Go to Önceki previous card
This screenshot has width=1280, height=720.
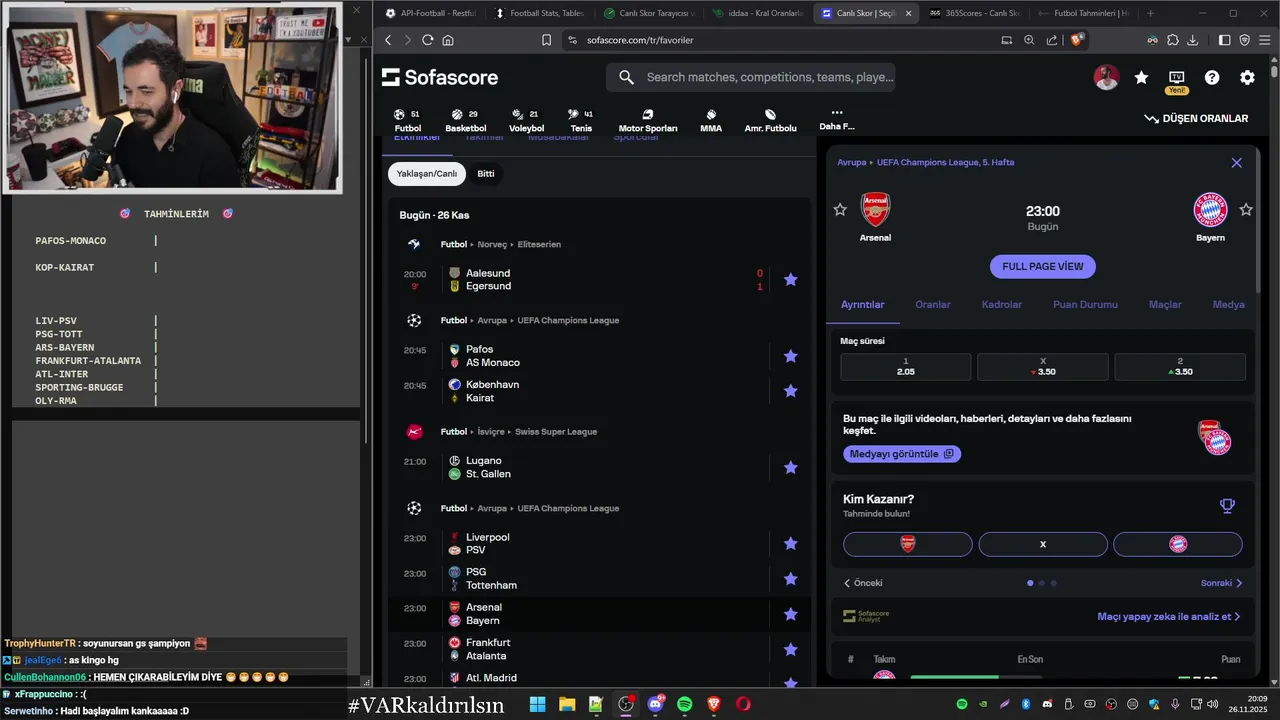pos(863,583)
